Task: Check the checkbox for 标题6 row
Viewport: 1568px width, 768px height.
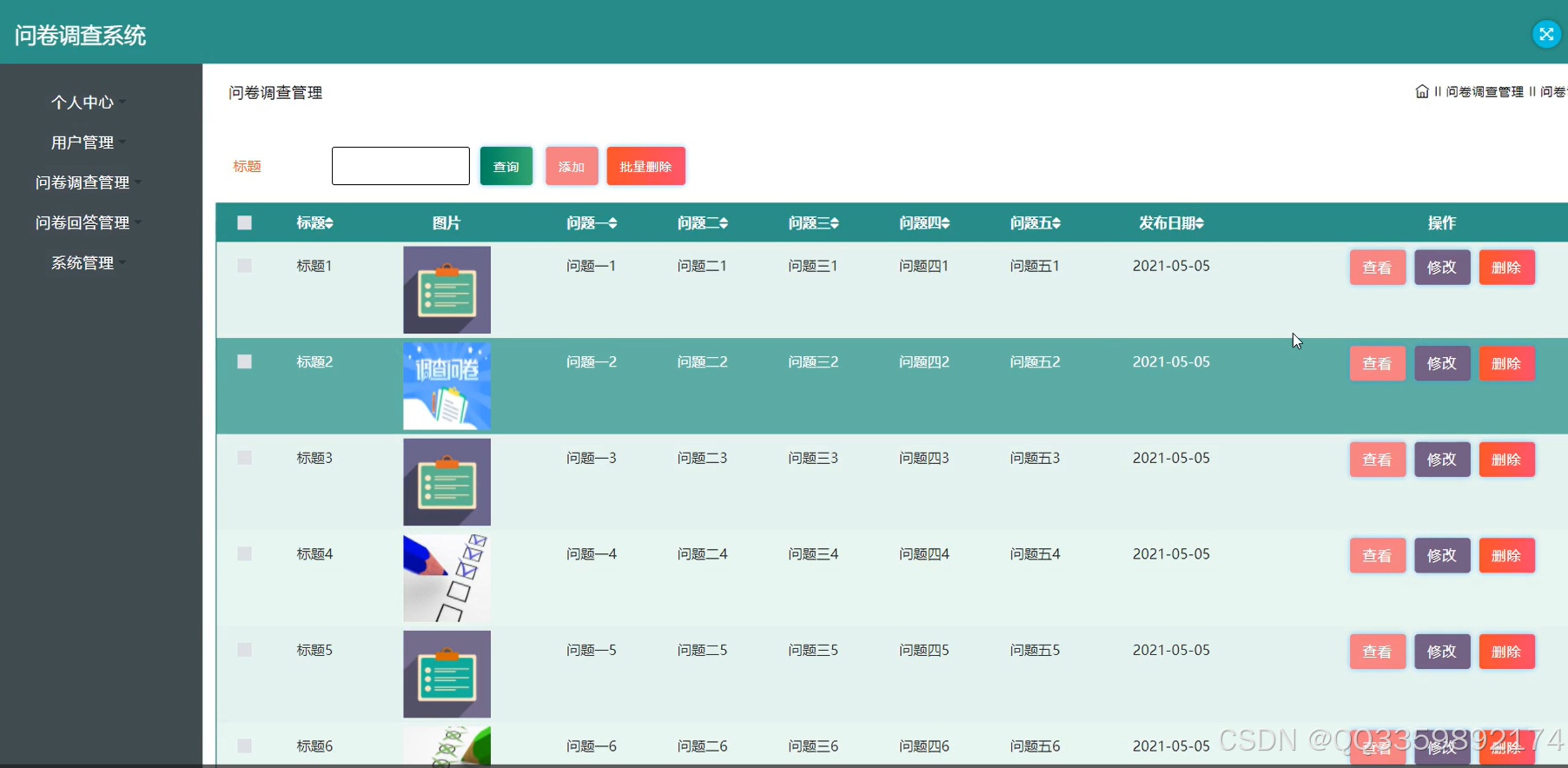Action: tap(244, 745)
